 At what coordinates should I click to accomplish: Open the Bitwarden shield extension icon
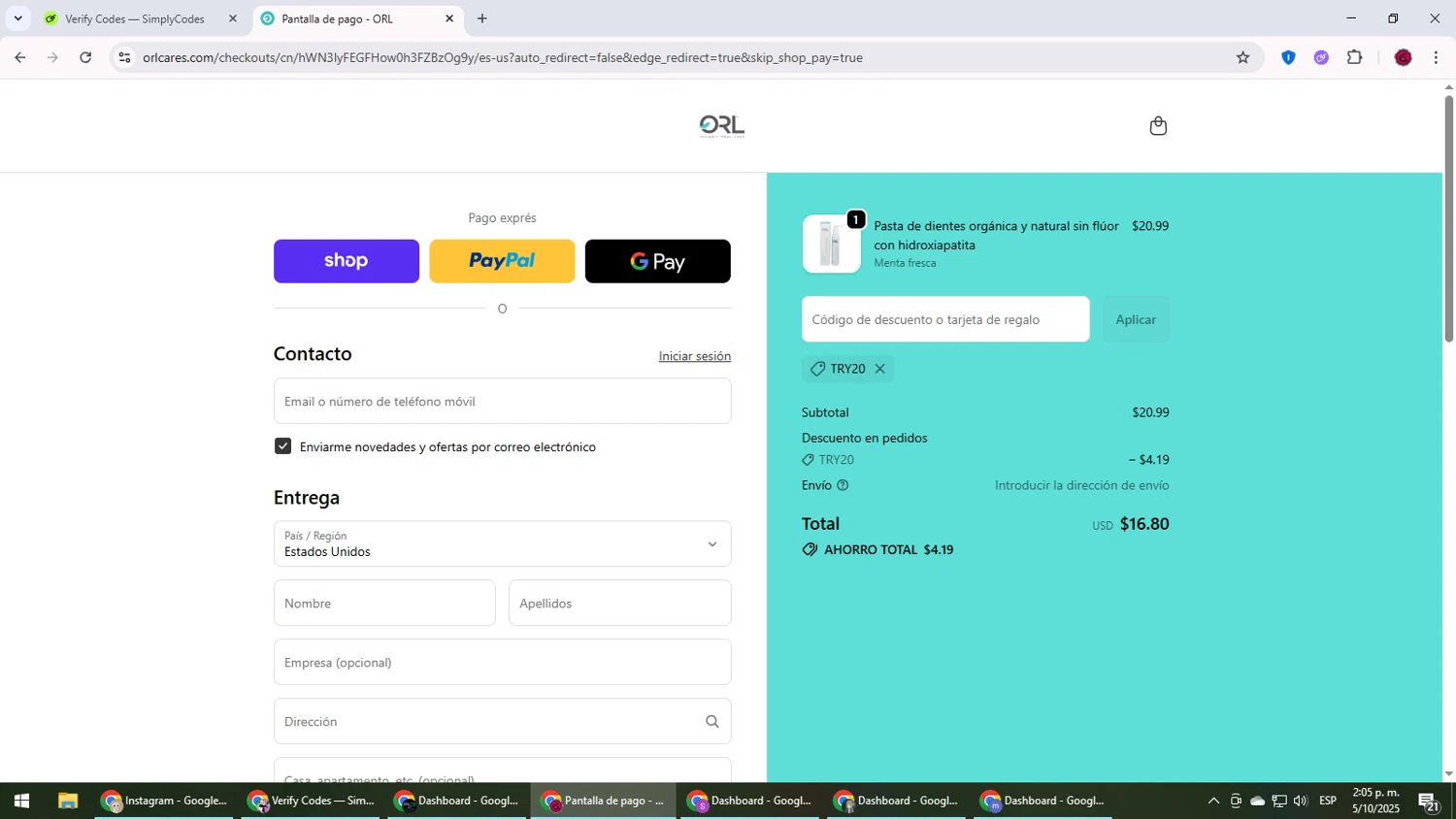click(x=1288, y=57)
